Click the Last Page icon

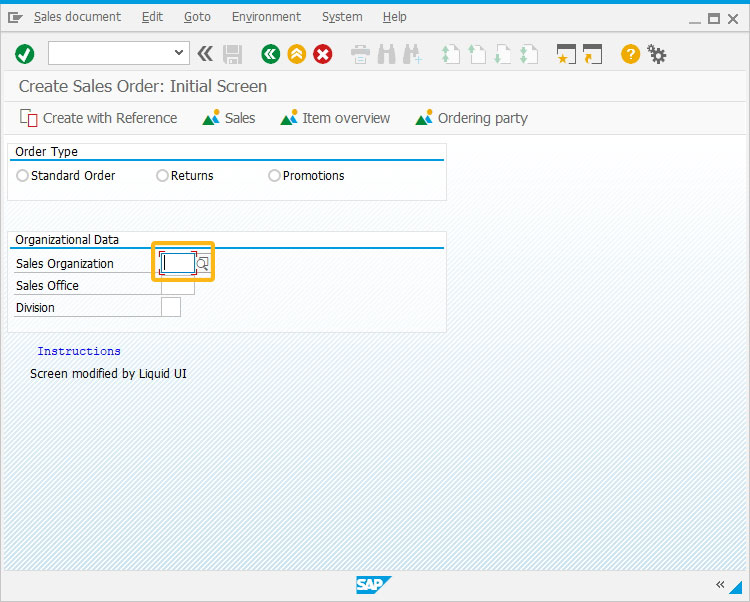tap(529, 54)
